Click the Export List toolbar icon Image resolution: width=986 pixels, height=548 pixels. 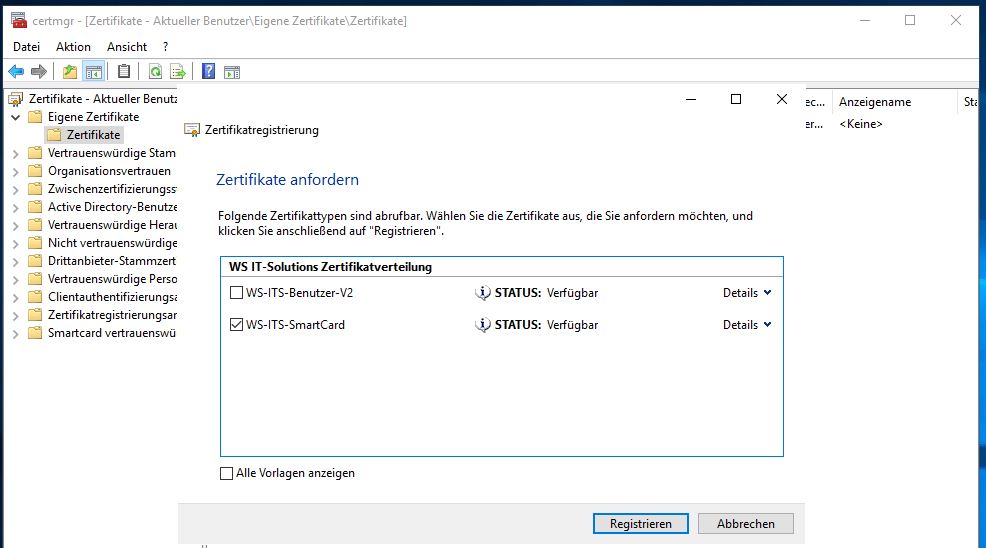[x=178, y=72]
